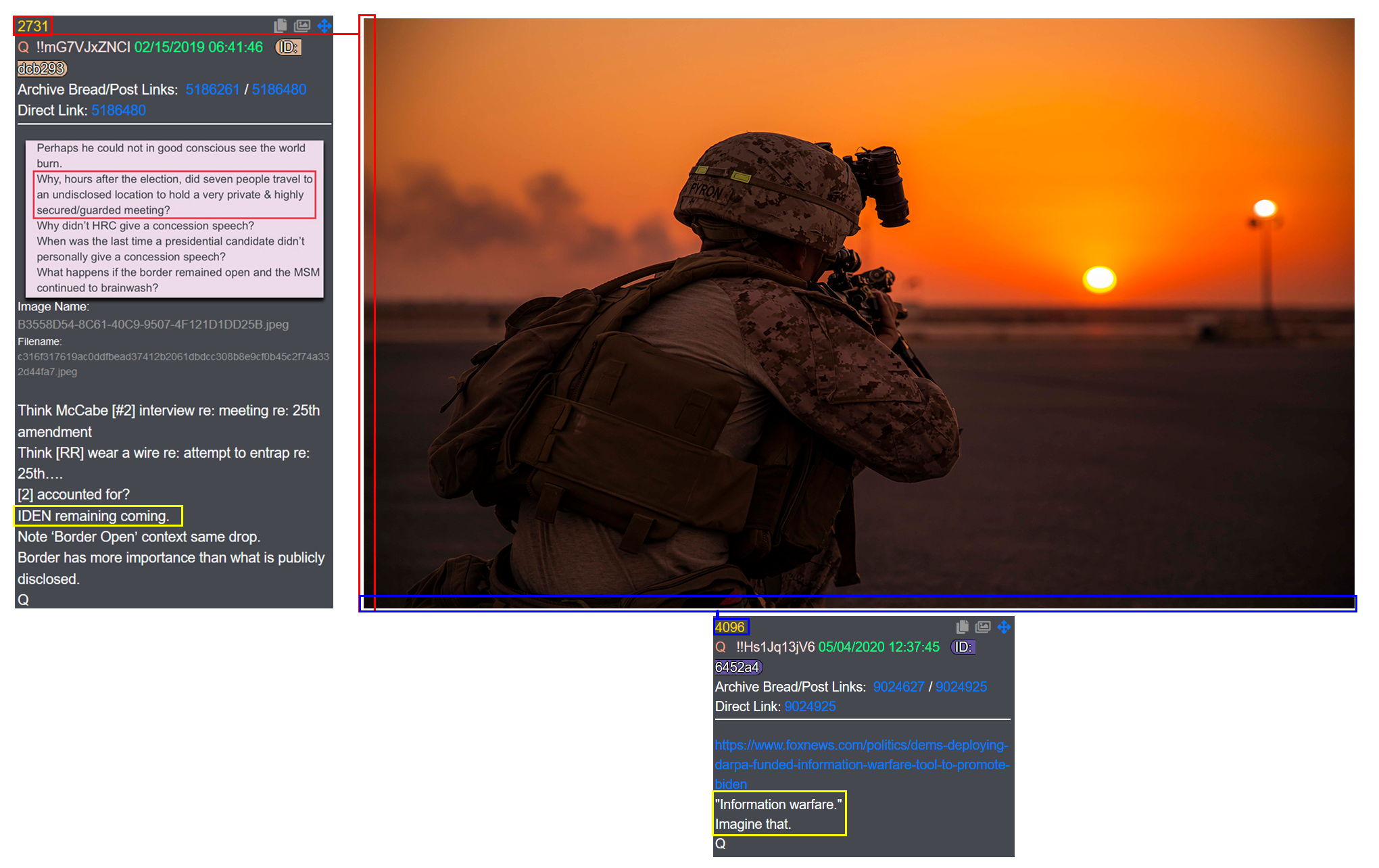Click the image gallery icon on post 2731

[302, 26]
